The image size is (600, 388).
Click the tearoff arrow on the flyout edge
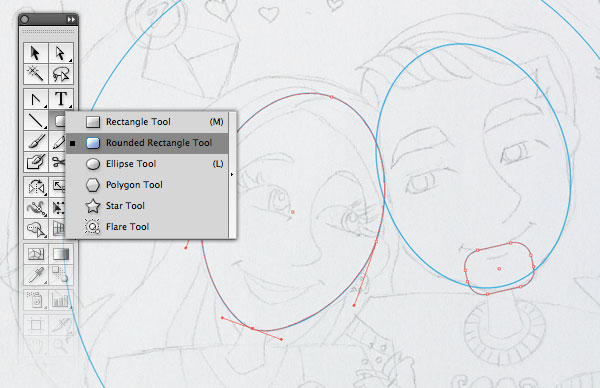pyautogui.click(x=232, y=174)
